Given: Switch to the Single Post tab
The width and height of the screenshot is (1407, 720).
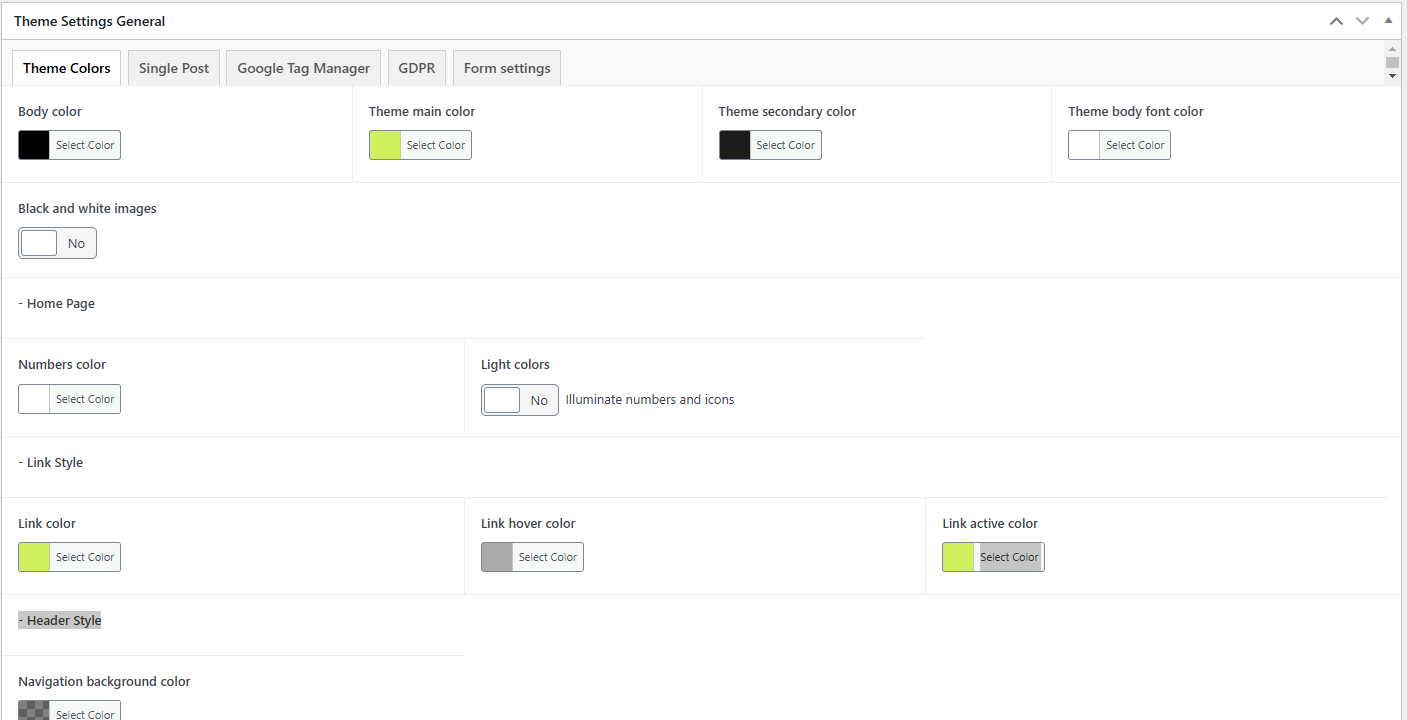Looking at the screenshot, I should pos(174,68).
